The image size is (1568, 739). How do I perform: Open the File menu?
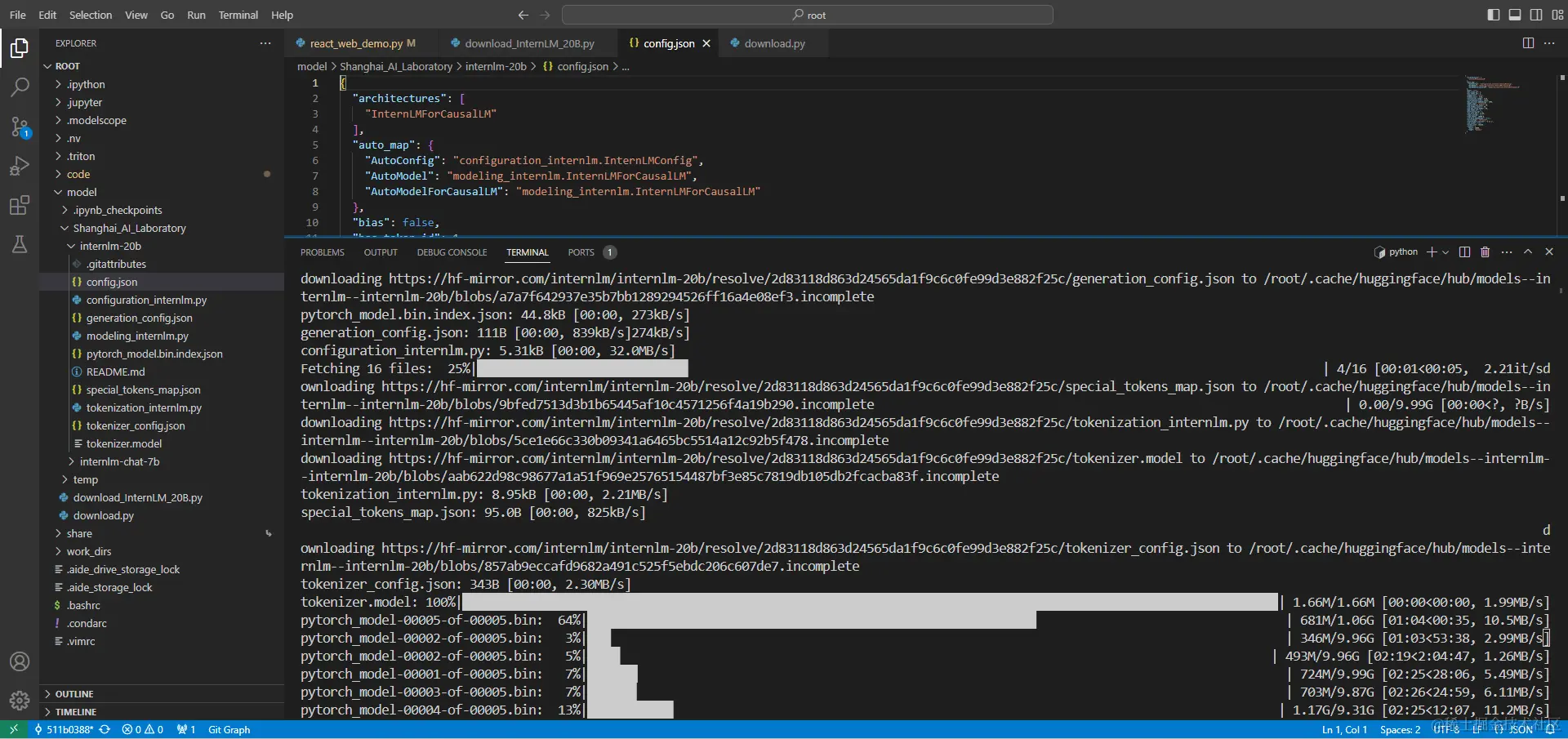17,15
